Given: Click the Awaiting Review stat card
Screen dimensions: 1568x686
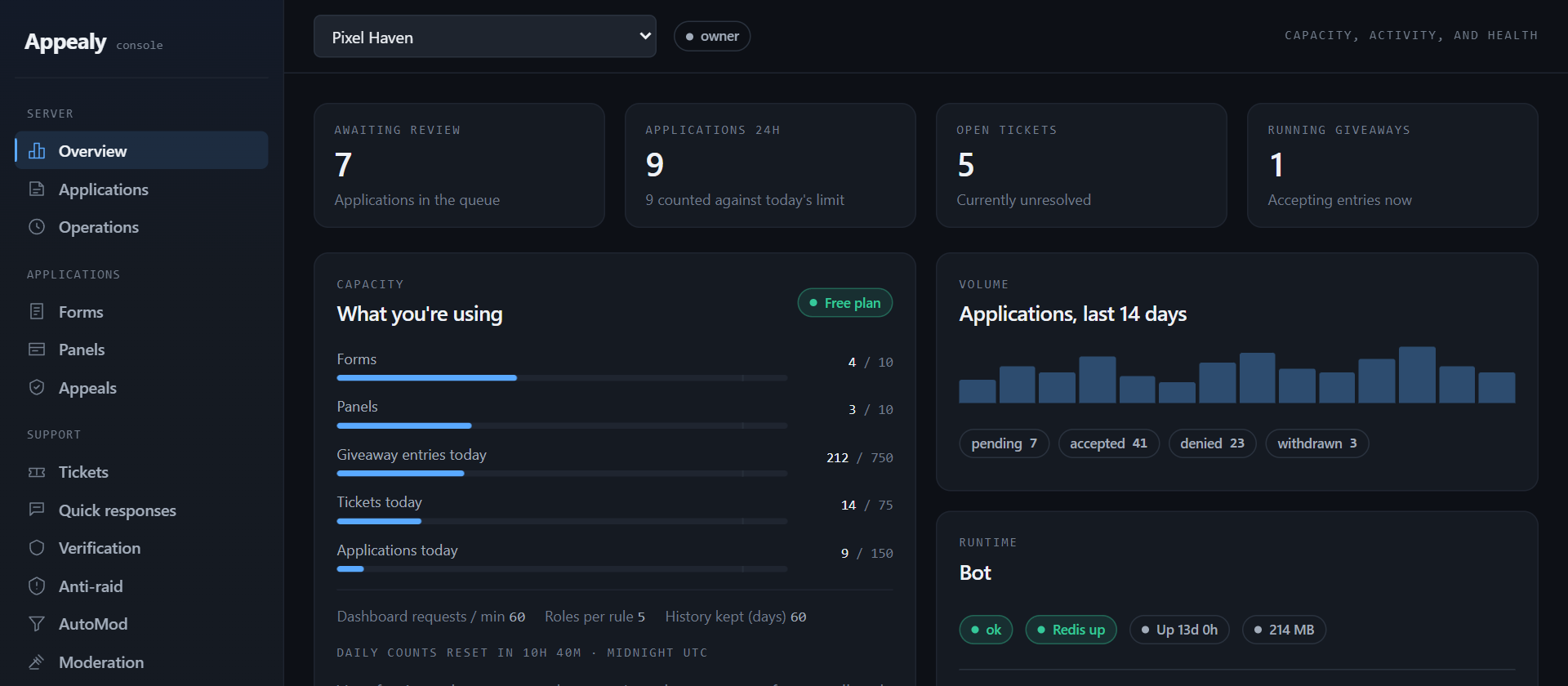Looking at the screenshot, I should click(459, 165).
